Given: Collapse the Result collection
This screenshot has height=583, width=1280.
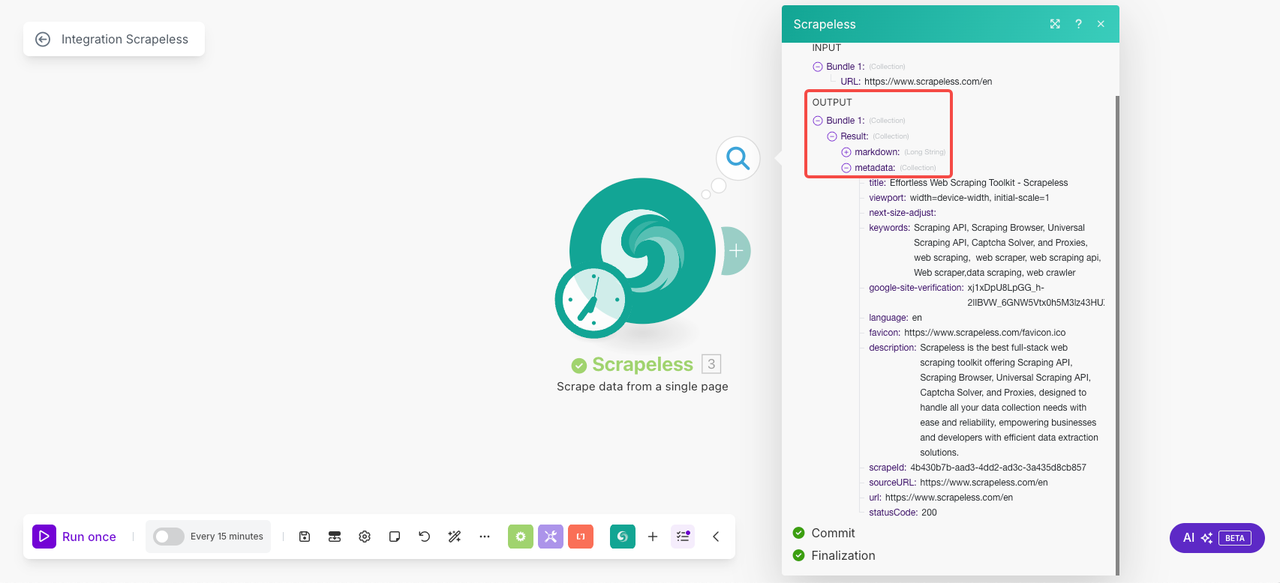Looking at the screenshot, I should click(x=832, y=136).
